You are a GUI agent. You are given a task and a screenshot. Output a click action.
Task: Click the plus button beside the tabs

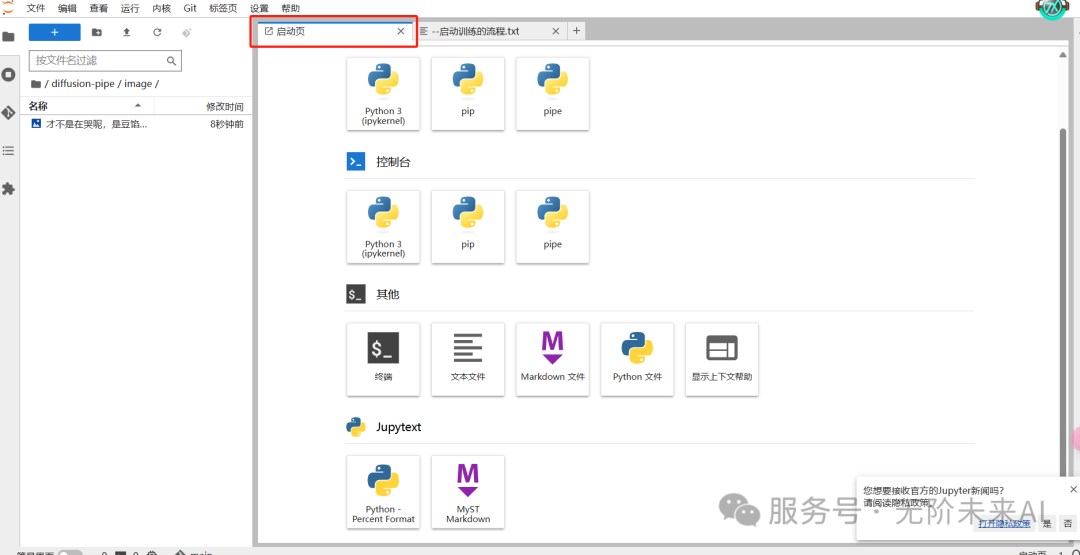577,31
